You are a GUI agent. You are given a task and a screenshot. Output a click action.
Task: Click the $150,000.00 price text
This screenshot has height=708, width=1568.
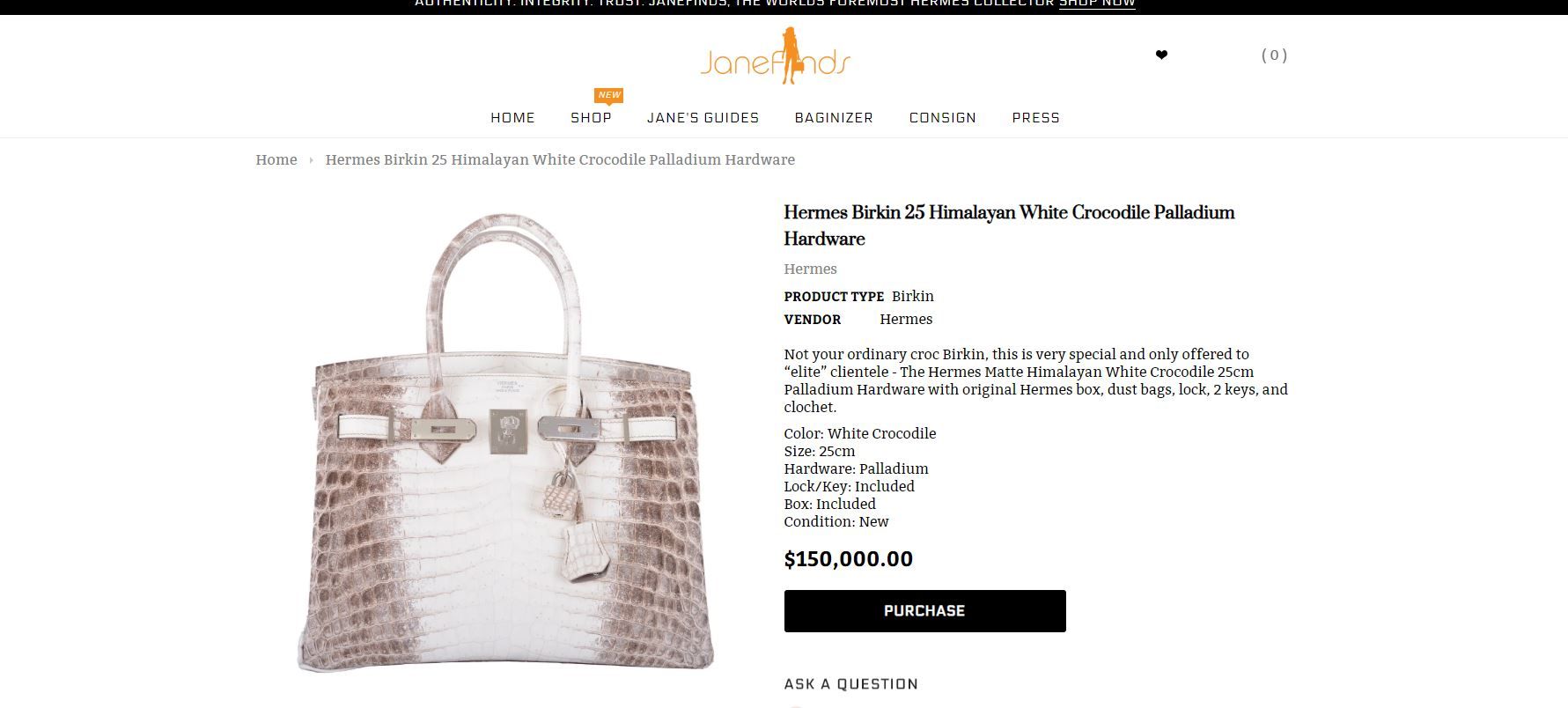click(848, 559)
